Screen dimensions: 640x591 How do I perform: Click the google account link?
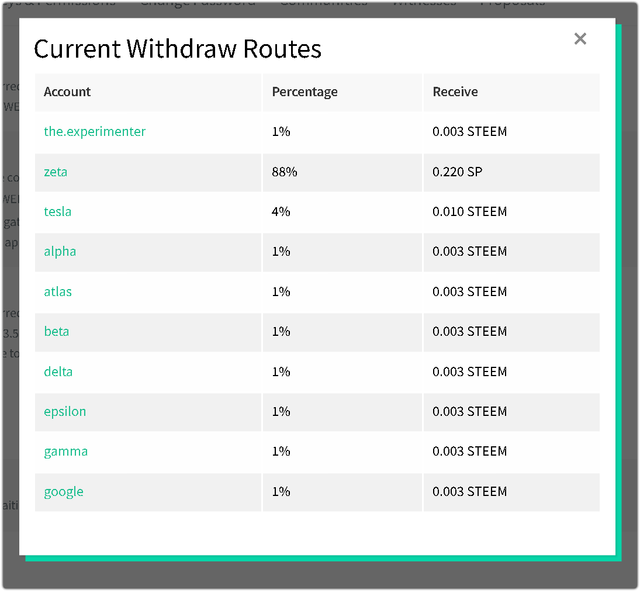[64, 491]
